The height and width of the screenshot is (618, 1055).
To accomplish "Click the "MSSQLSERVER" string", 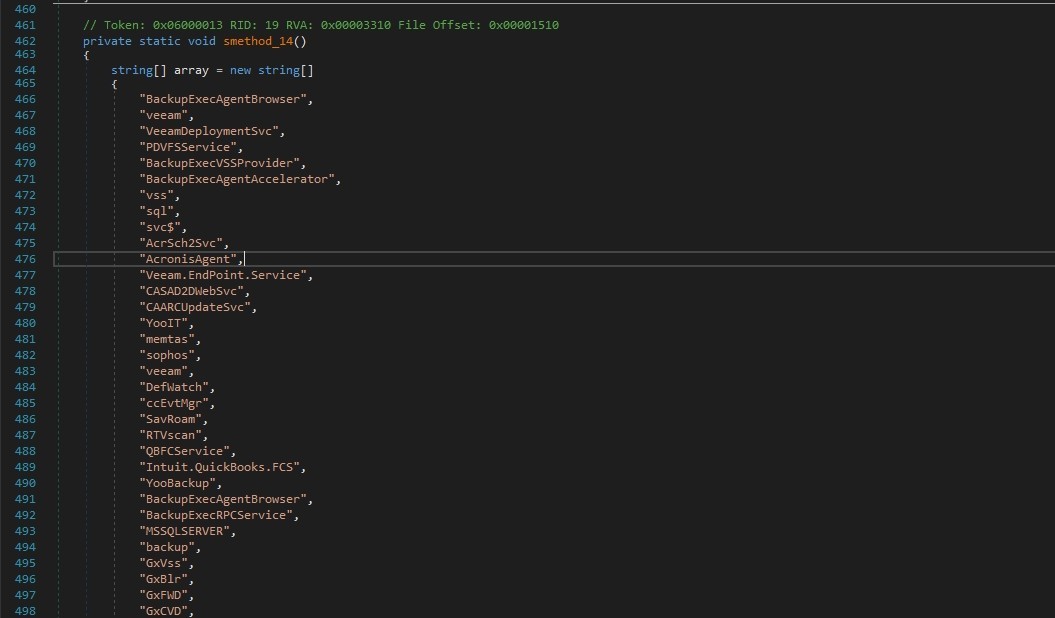I will click(184, 531).
